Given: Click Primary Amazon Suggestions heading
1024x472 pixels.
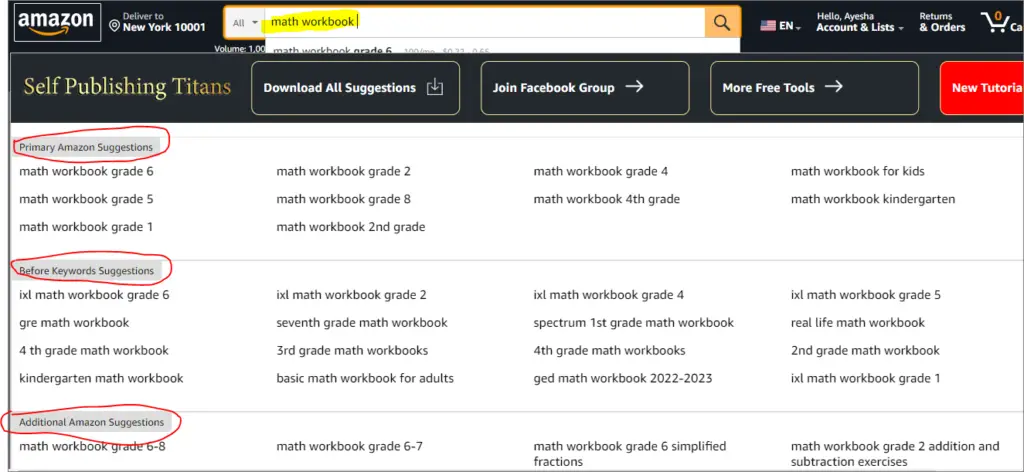Looking at the screenshot, I should [86, 148].
